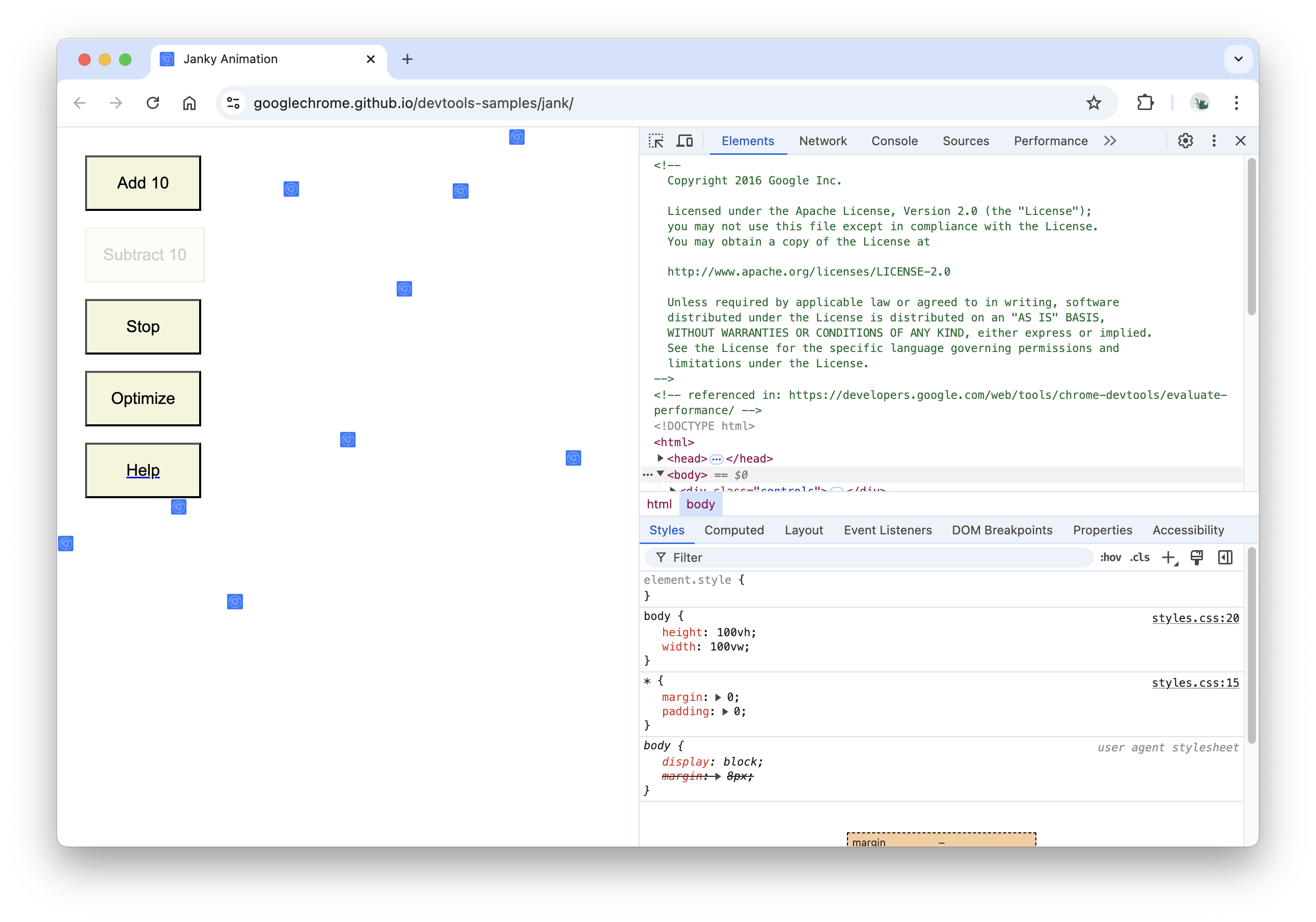Image resolution: width=1316 pixels, height=922 pixels.
Task: Click the inspect element picker icon
Action: click(656, 141)
